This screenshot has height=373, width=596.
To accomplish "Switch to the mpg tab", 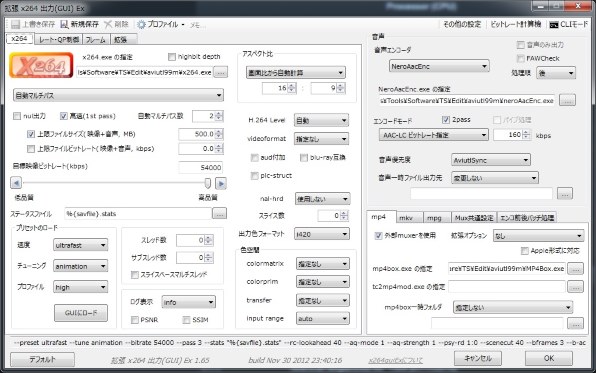I will click(x=437, y=217).
